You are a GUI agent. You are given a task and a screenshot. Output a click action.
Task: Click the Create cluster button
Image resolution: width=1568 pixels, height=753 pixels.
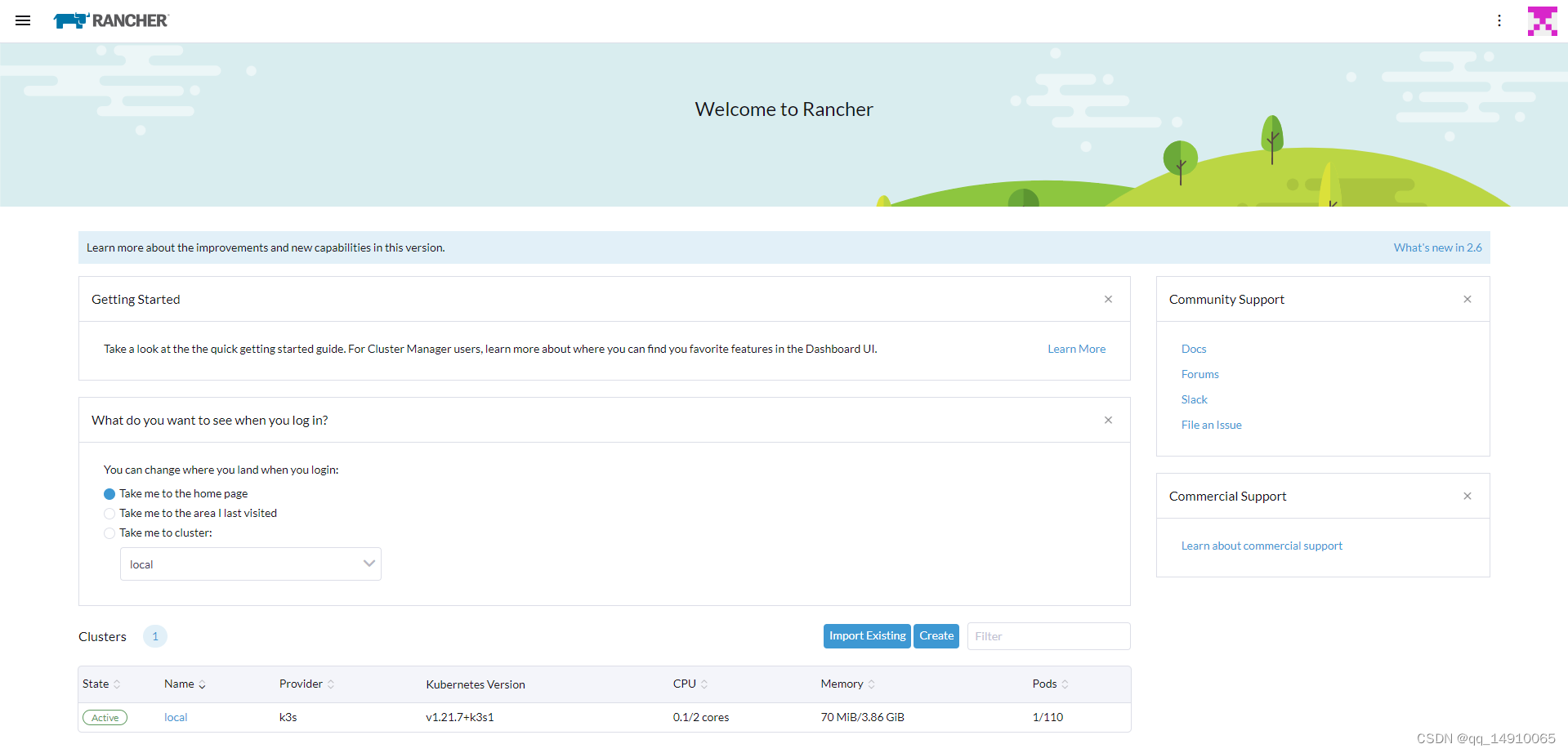pyautogui.click(x=936, y=636)
